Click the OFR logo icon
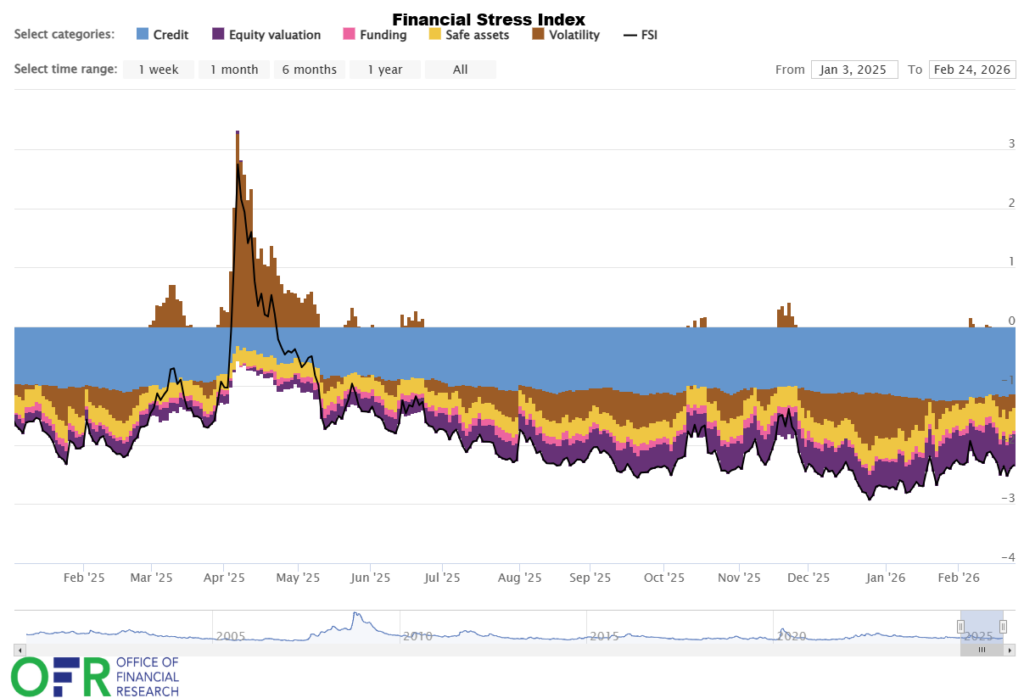This screenshot has width=1024, height=698. click(60, 676)
